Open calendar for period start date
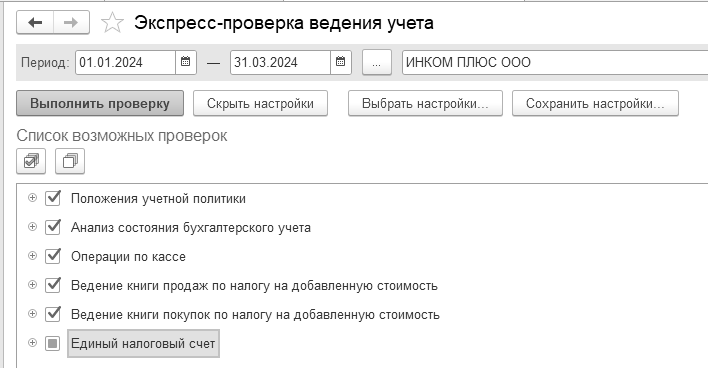This screenshot has height=368, width=708. (x=186, y=62)
